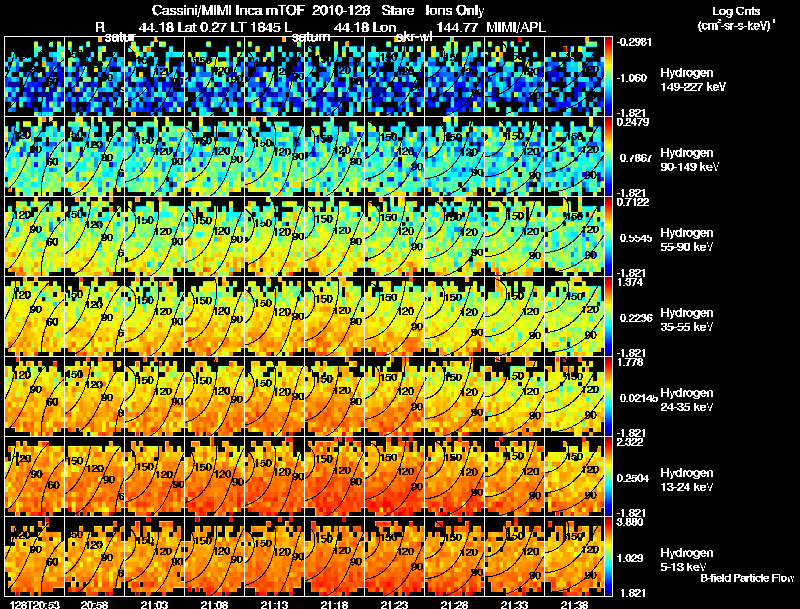Select the Hydrogen 90-149 keV row label
Viewport: 800px width, 609px height.
[689, 160]
